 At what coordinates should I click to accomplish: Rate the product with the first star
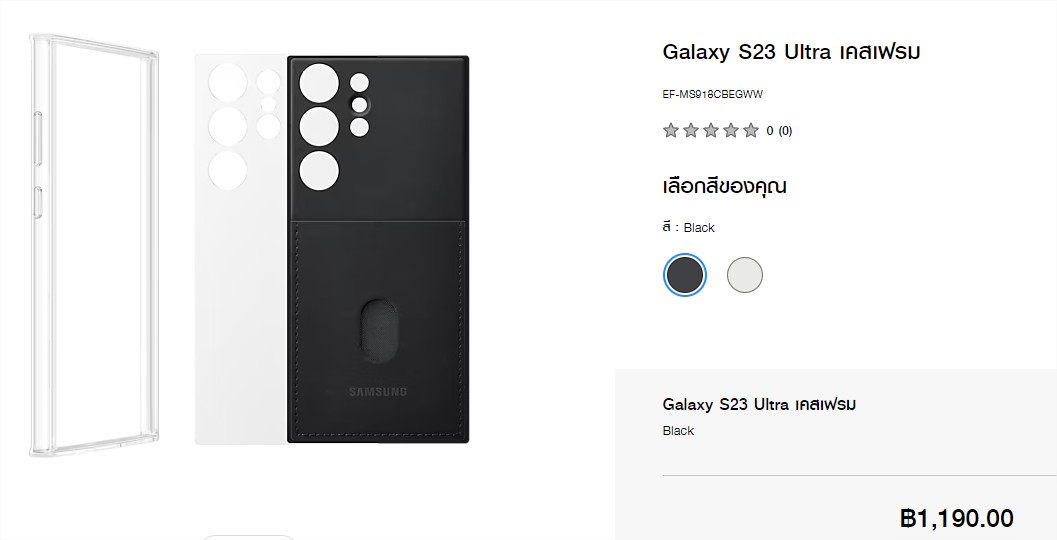coord(670,130)
